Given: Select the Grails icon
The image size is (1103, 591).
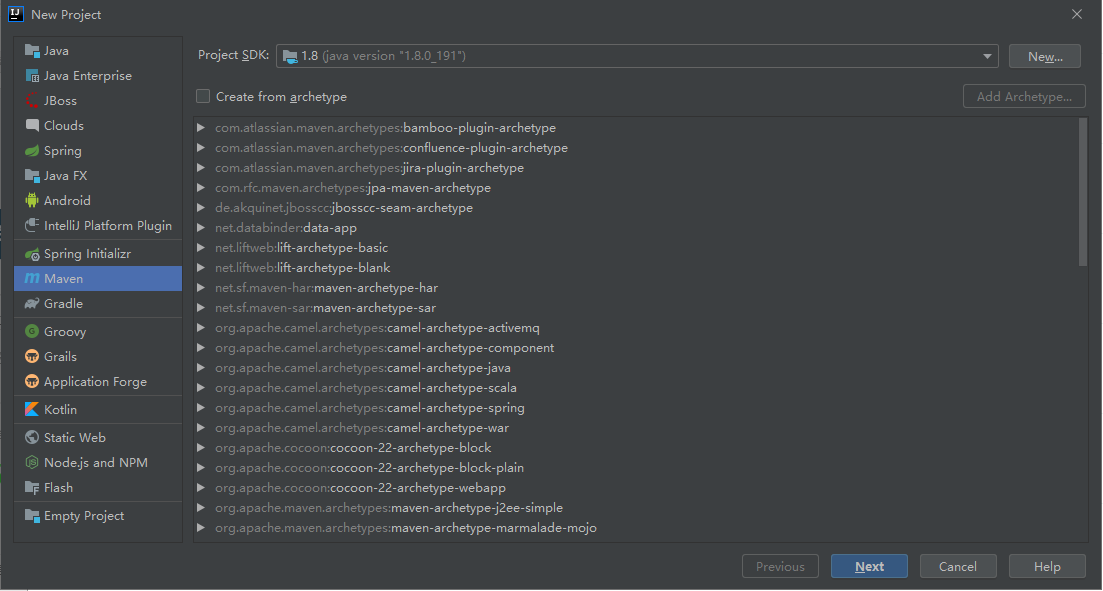Looking at the screenshot, I should click(32, 357).
